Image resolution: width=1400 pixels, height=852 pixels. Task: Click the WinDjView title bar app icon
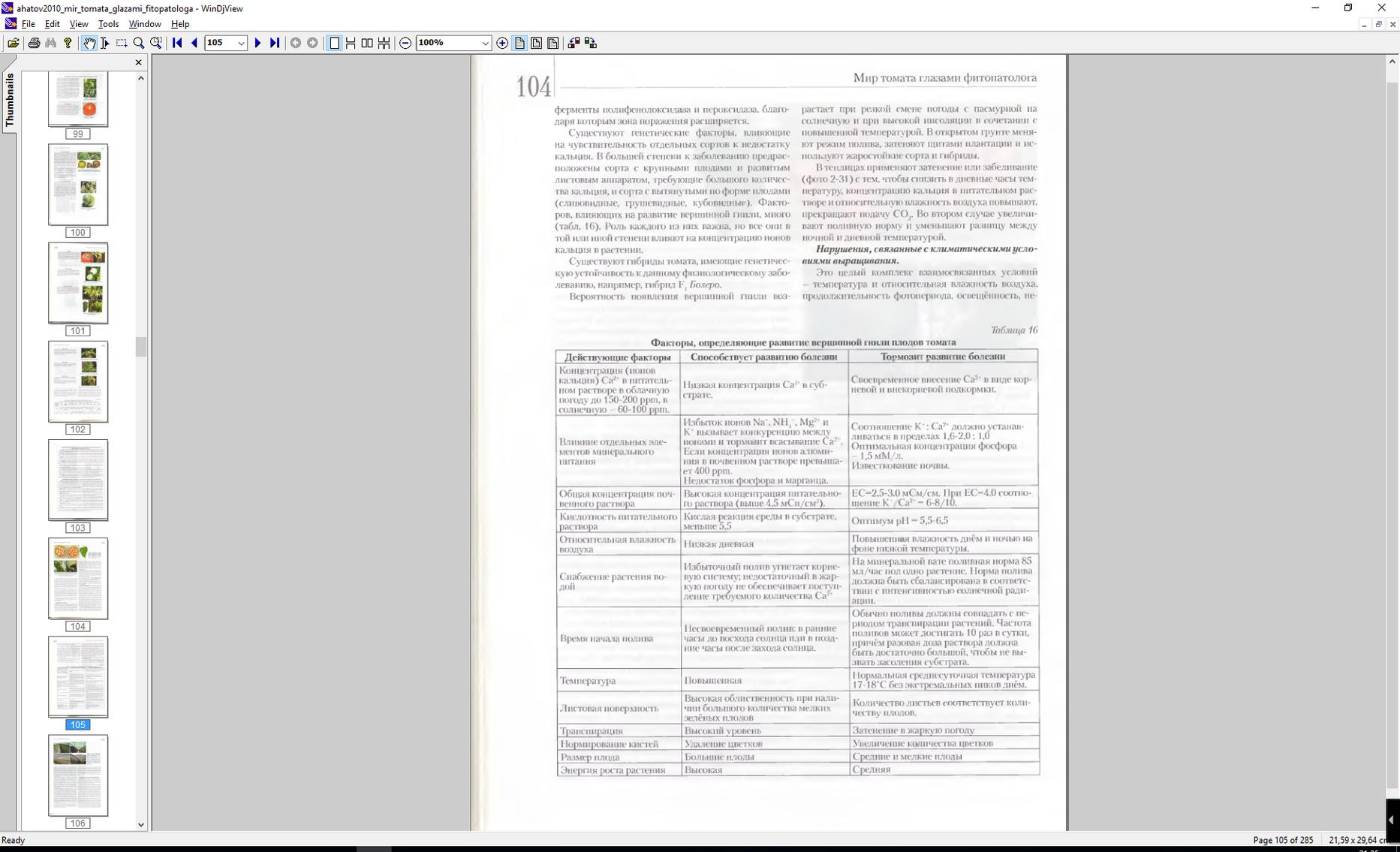pos(8,8)
